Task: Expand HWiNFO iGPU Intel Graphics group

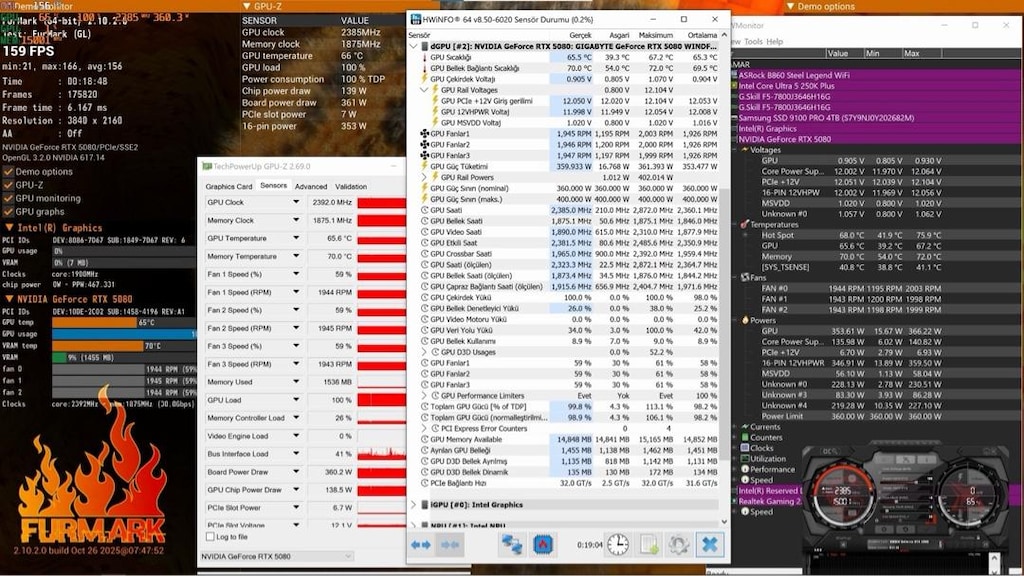Action: [413, 505]
